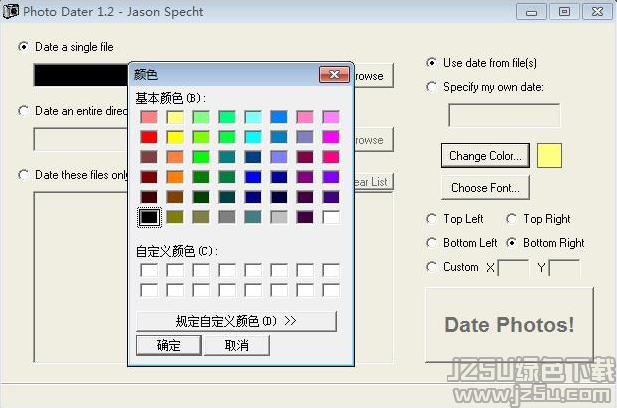
Task: Choose the Custom position radio button
Action: pos(432,267)
